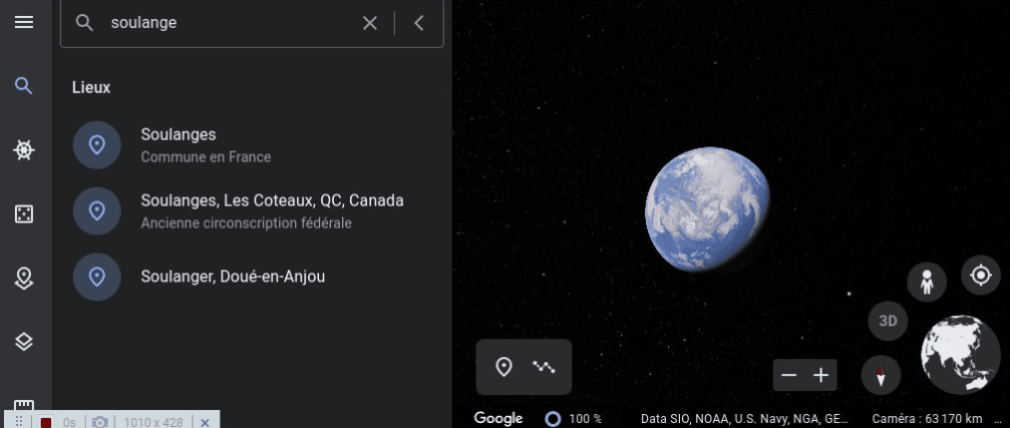The height and width of the screenshot is (428, 1010).
Task: Toggle the 3D view button
Action: 888,320
